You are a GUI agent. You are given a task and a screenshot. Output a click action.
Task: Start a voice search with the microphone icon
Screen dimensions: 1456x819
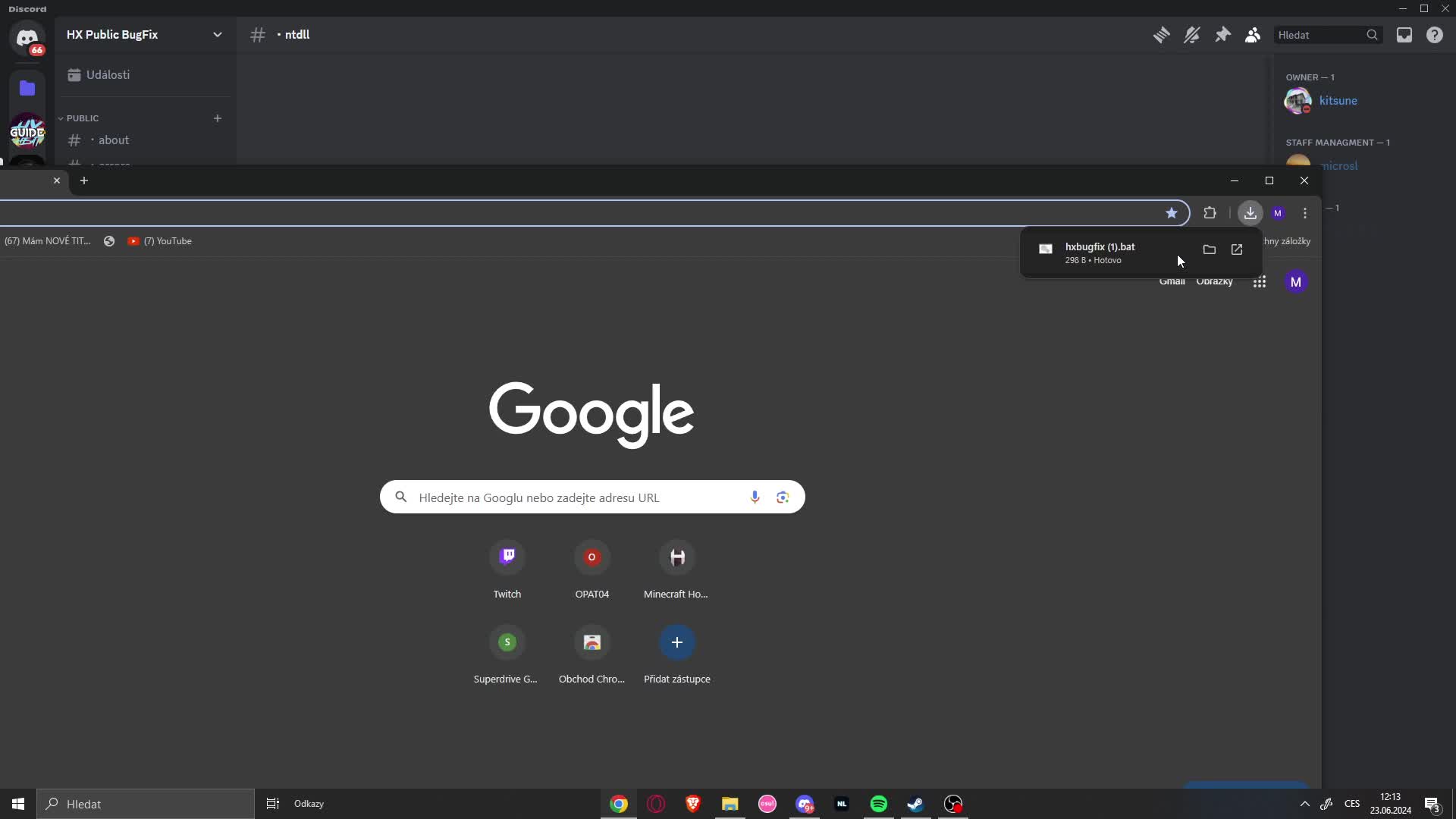point(755,497)
